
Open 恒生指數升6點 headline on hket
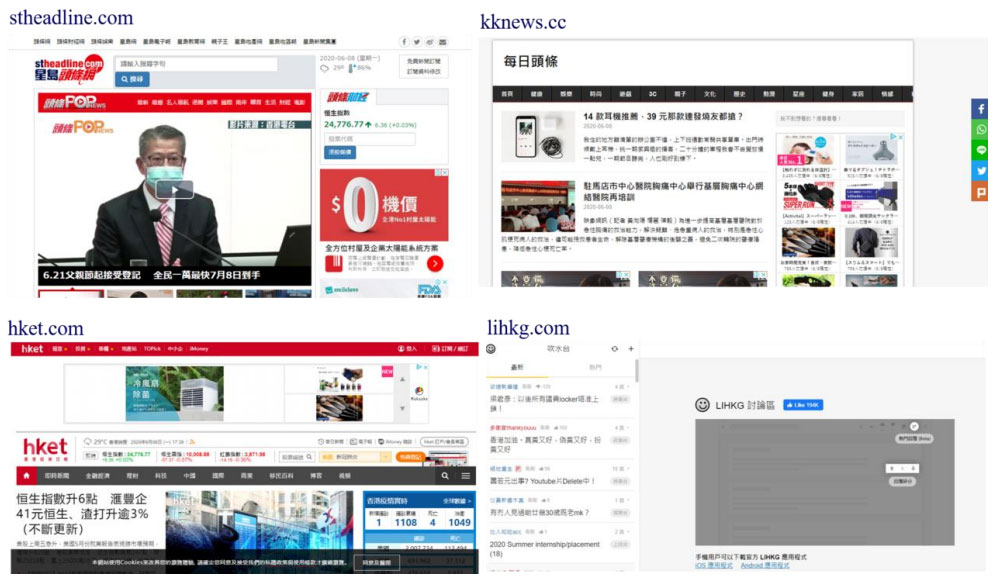tap(83, 514)
